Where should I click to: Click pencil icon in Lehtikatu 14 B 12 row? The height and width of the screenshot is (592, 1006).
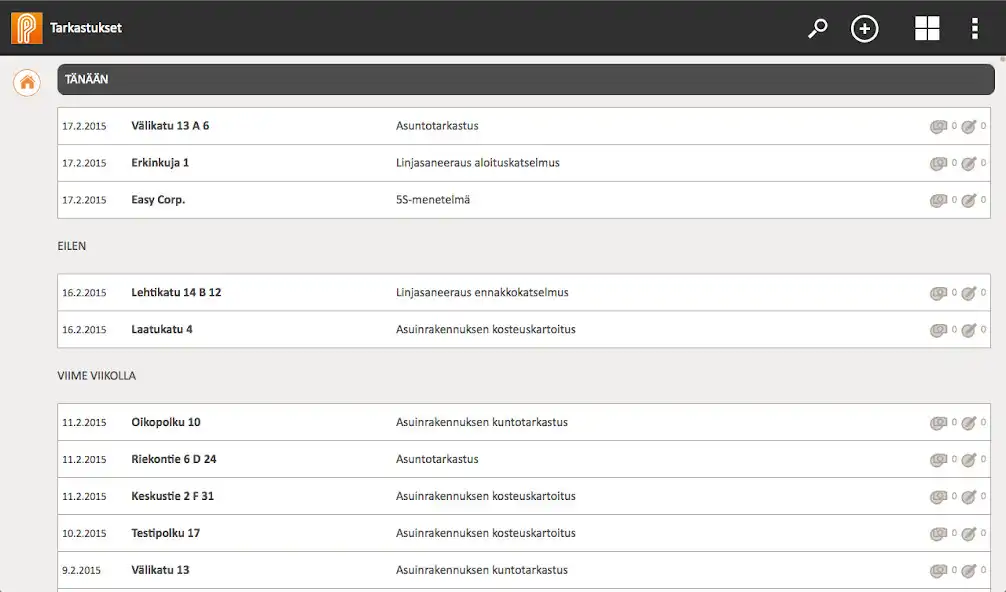coord(968,294)
